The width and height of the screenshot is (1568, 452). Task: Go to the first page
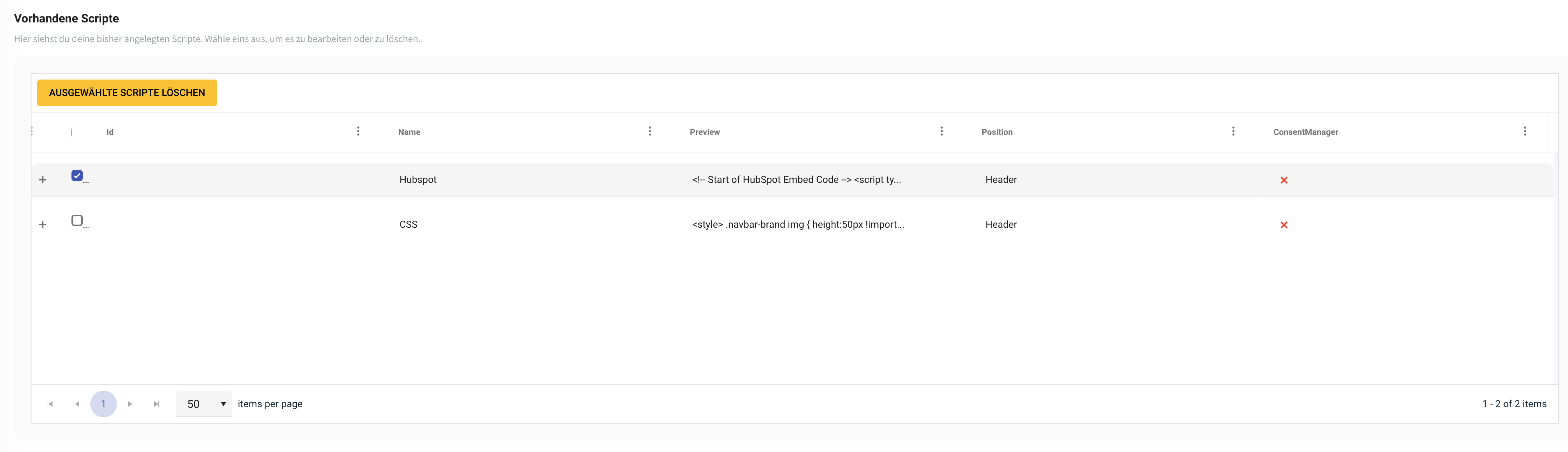(x=50, y=404)
